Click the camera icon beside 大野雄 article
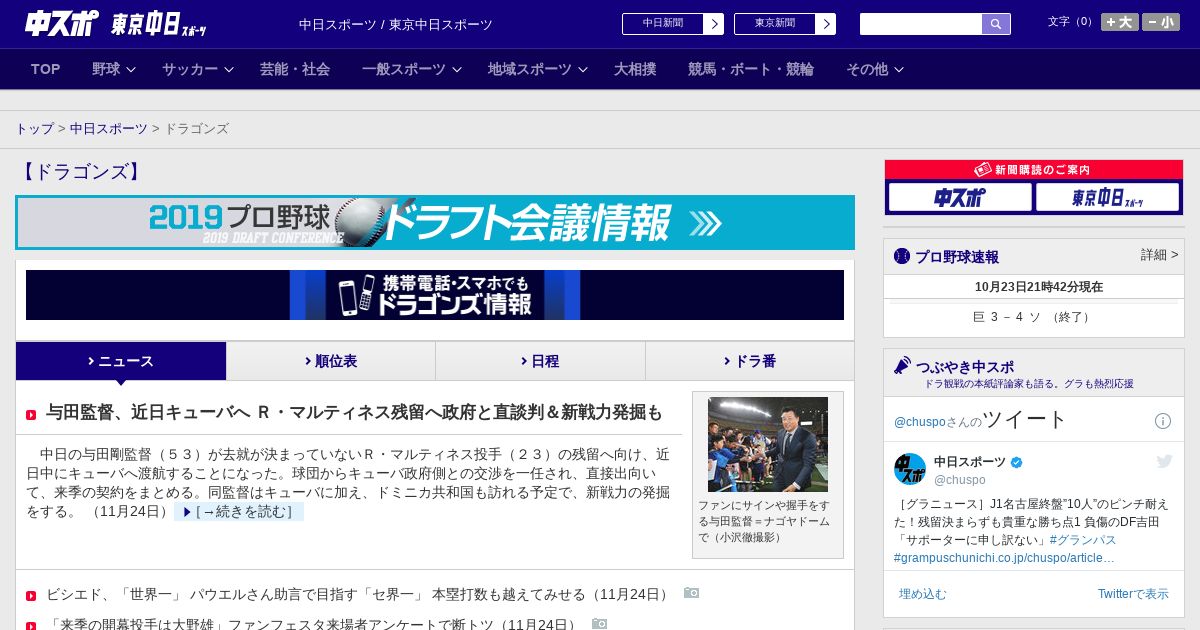Image resolution: width=1200 pixels, height=630 pixels. coord(600,623)
